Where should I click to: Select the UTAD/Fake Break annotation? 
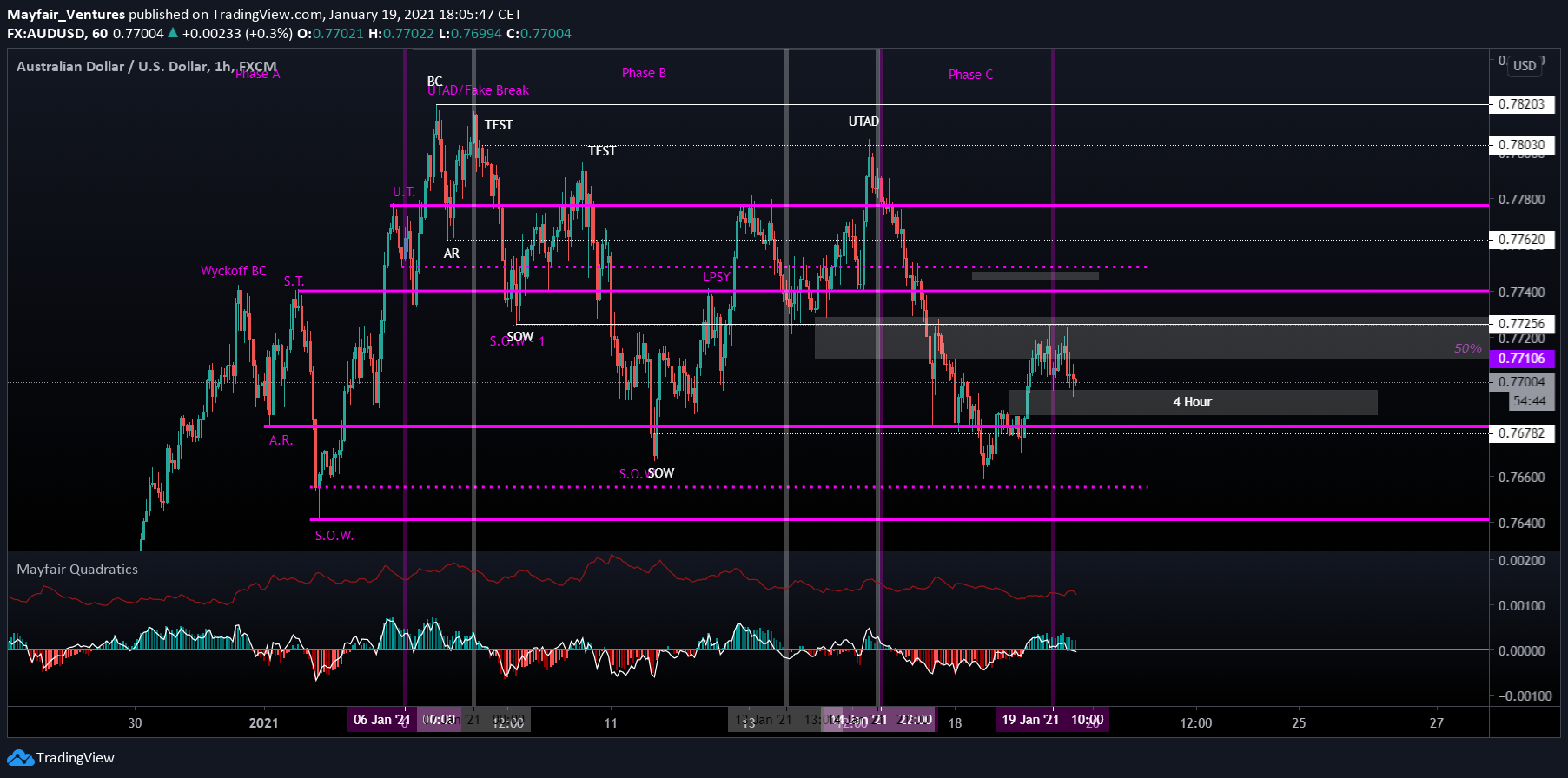pos(478,90)
